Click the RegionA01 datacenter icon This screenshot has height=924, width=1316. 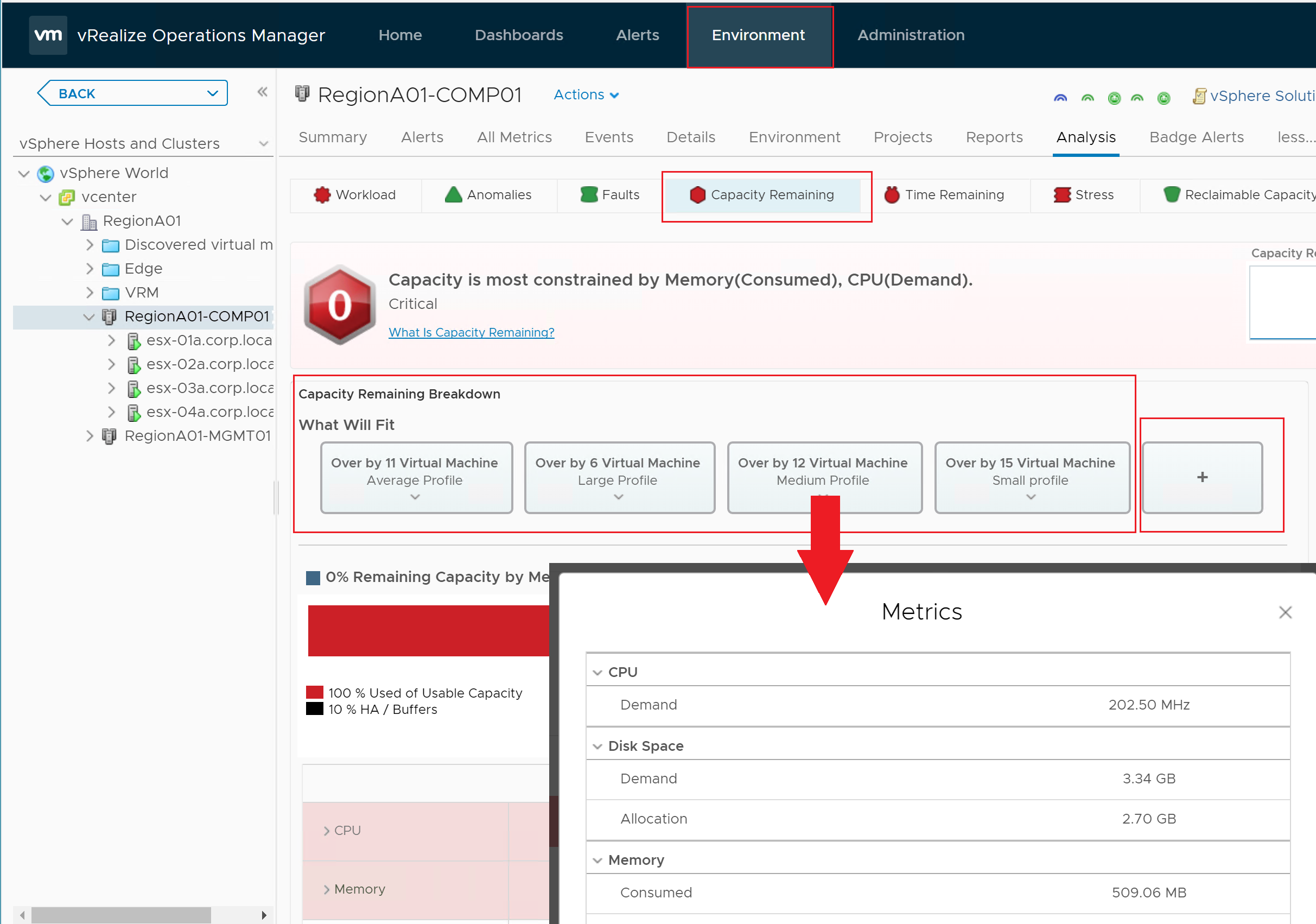point(89,221)
